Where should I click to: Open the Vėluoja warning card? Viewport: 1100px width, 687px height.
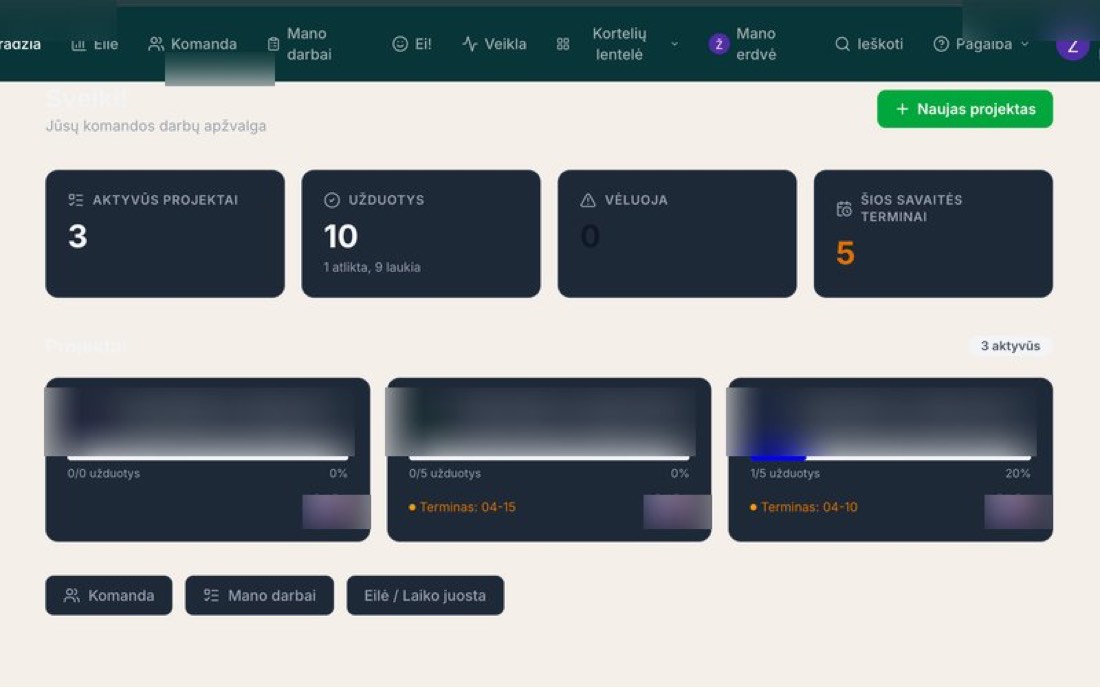click(x=677, y=234)
